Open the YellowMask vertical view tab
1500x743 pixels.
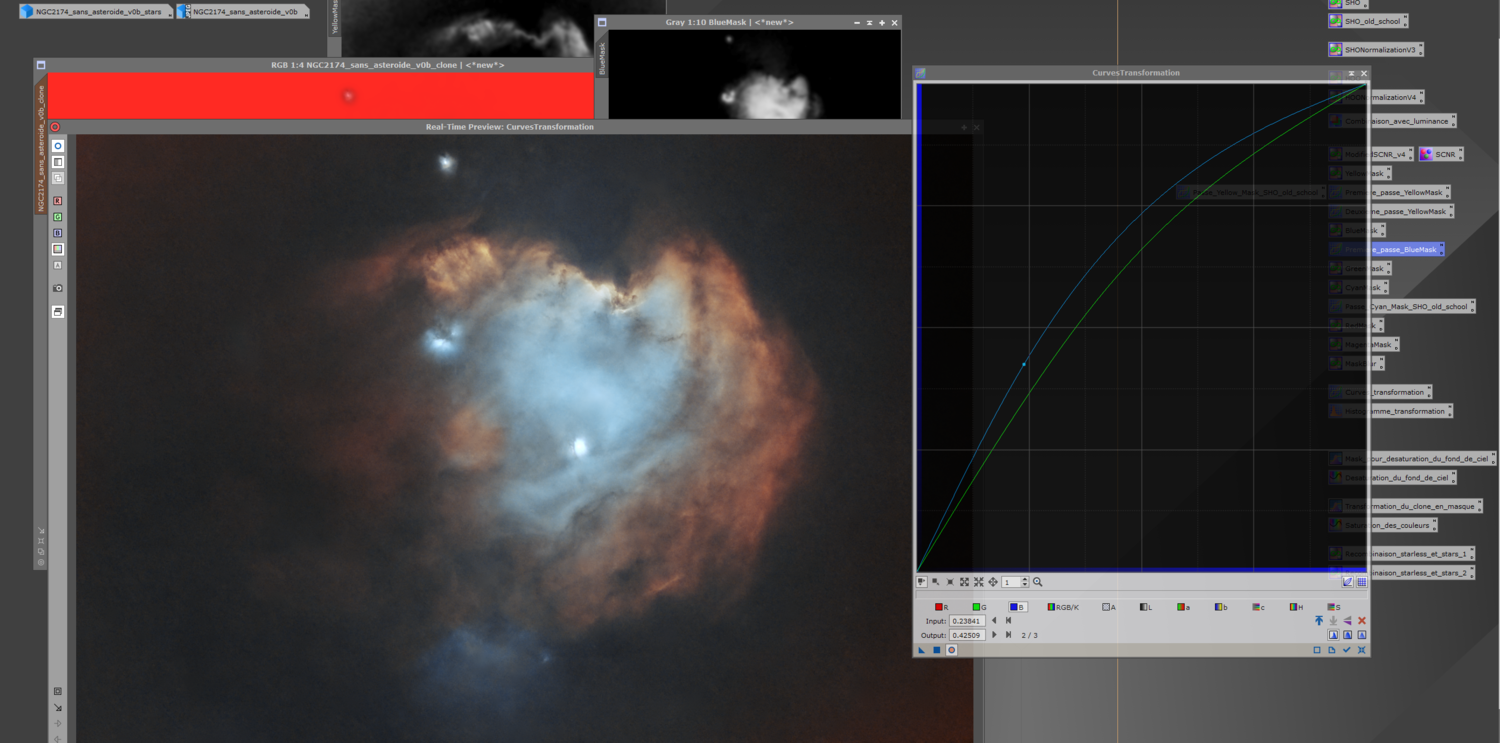[x=336, y=17]
